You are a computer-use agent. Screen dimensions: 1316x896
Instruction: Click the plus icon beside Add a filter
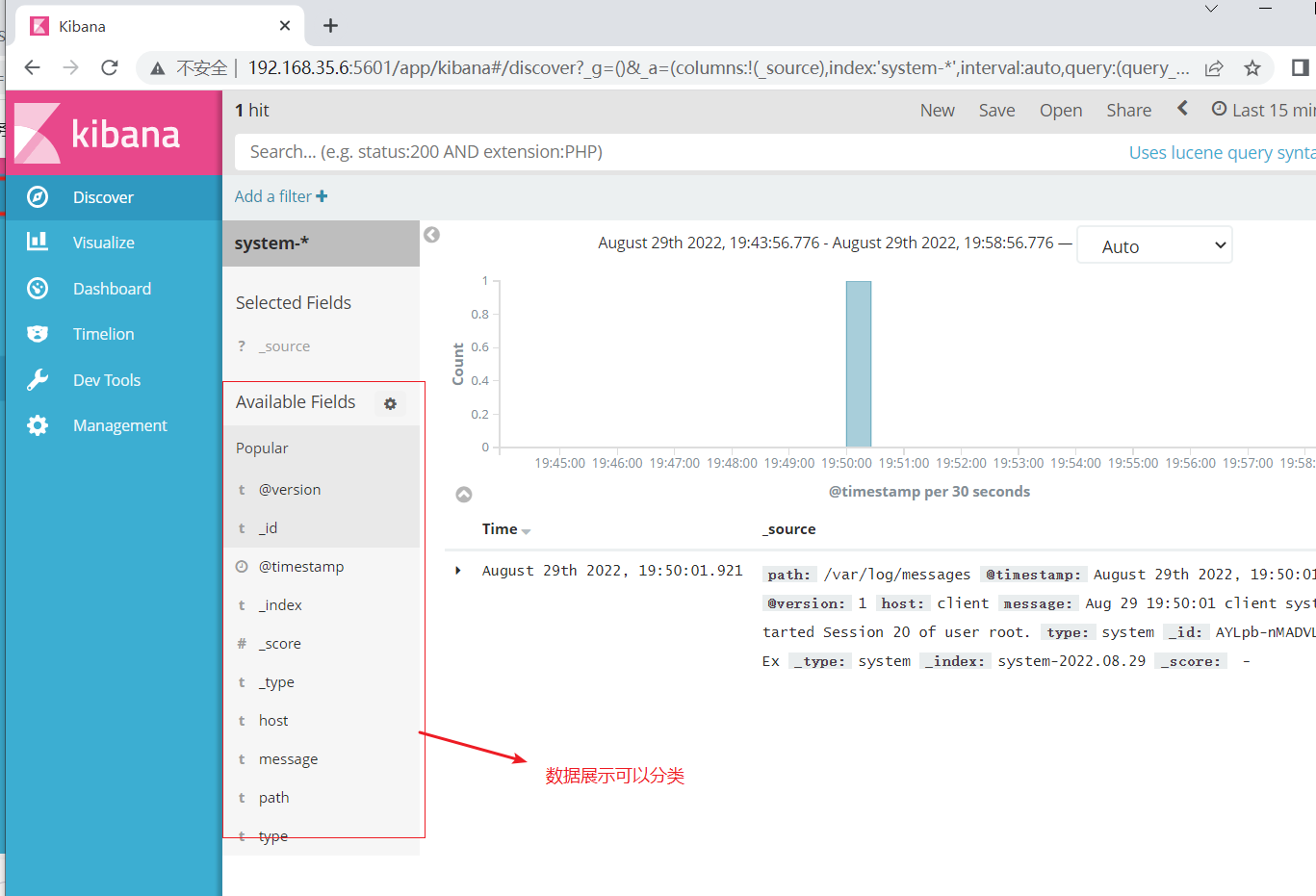pos(322,196)
